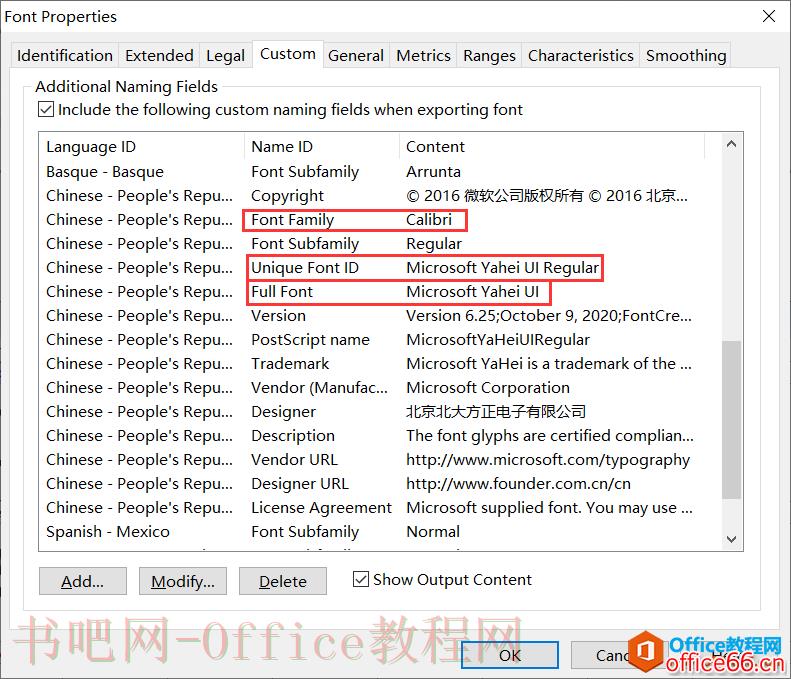
Task: Click the http://www.microsoft.com/typography cell
Action: pyautogui.click(x=548, y=460)
